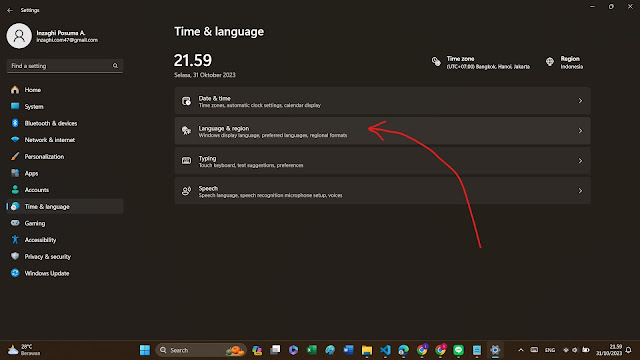Image resolution: width=640 pixels, height=360 pixels.
Task: Open the weather widget showing 28°C
Action: point(25,350)
